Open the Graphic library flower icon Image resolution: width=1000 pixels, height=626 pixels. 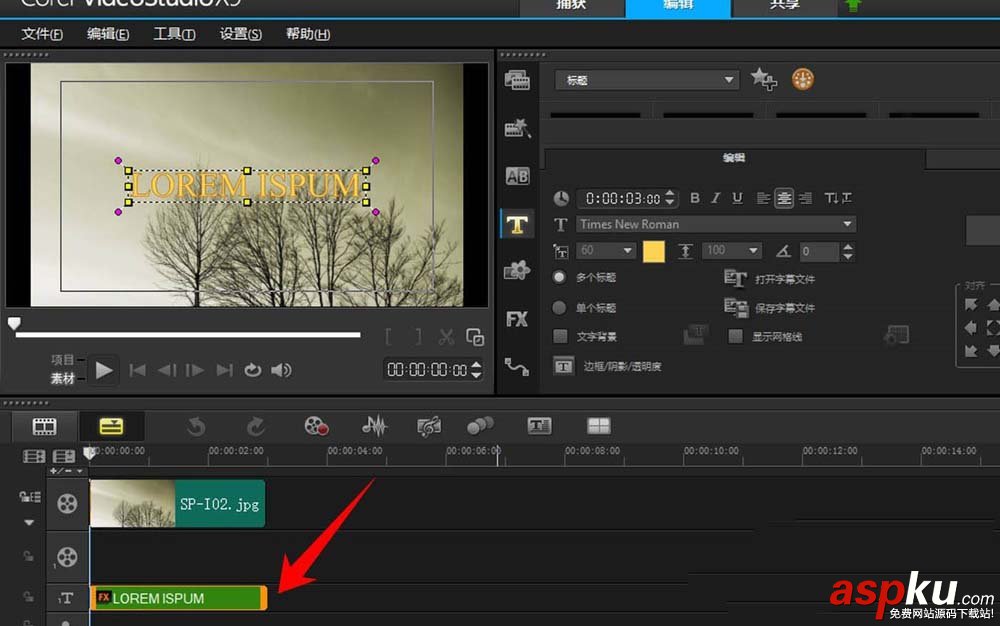[x=517, y=271]
